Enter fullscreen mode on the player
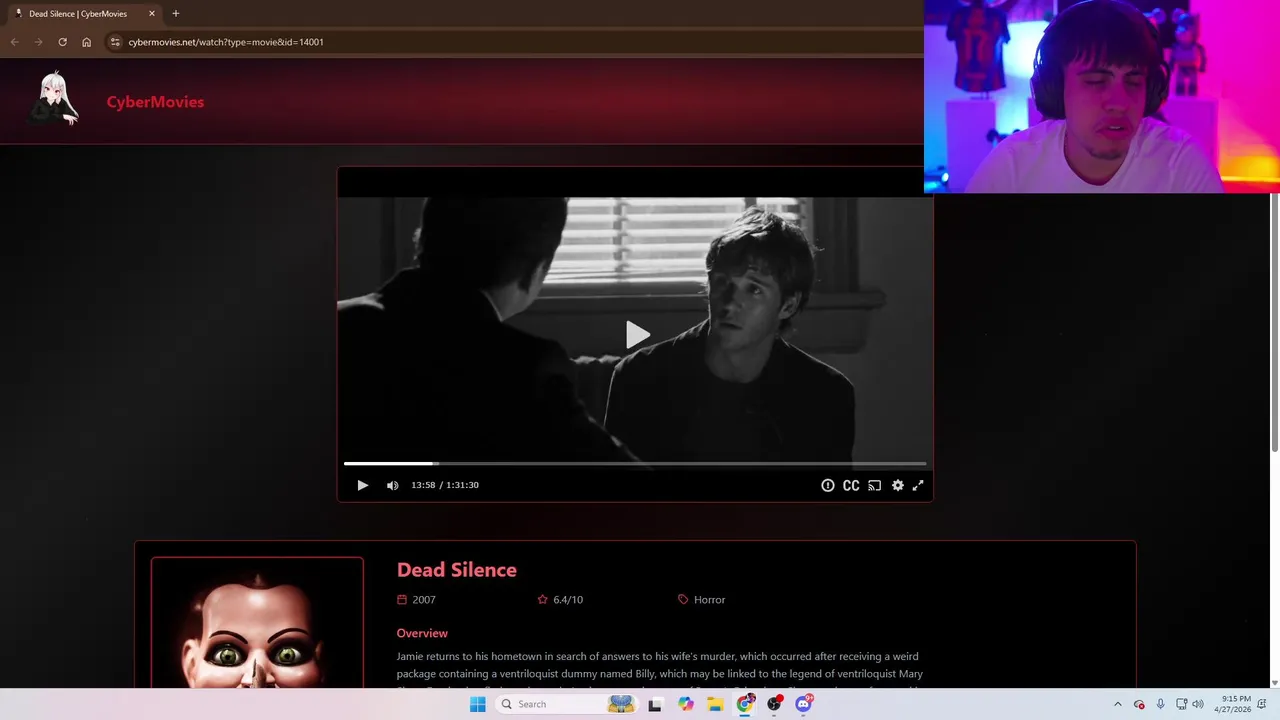This screenshot has height=720, width=1280. coord(918,485)
